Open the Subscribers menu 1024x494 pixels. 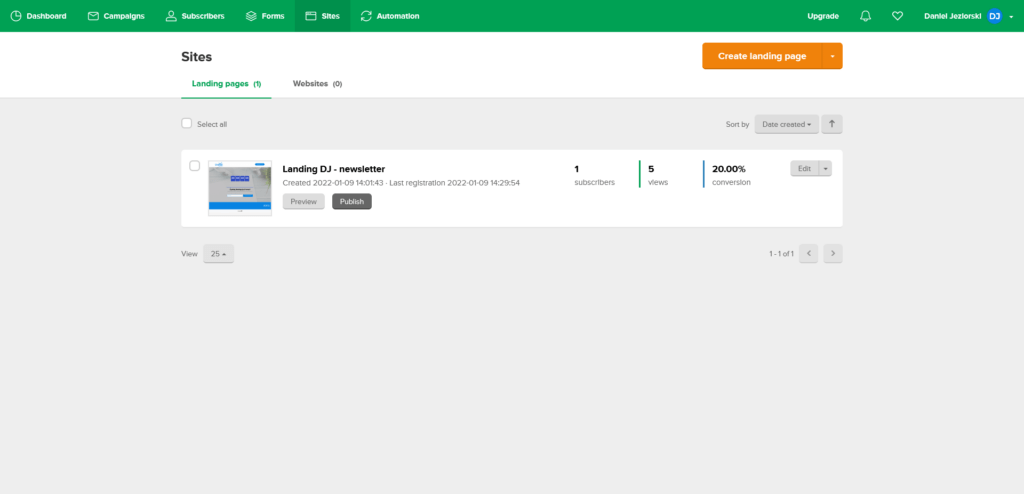(195, 16)
